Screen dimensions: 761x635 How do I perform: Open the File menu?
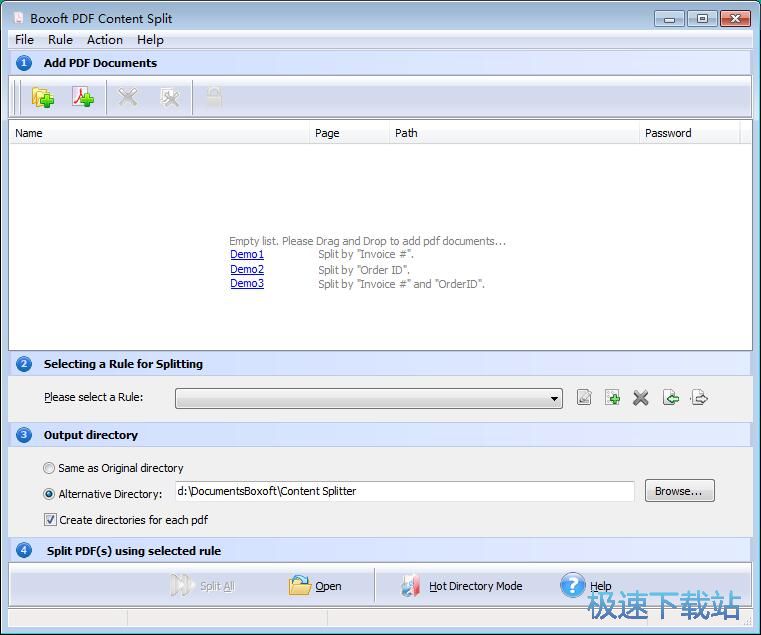[24, 40]
